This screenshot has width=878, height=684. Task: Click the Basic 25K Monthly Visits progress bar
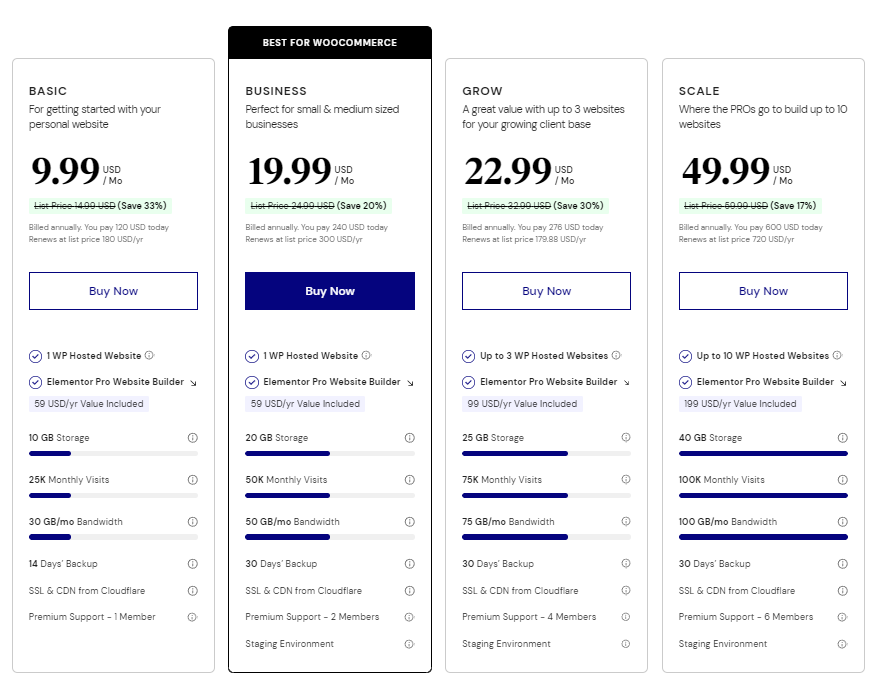113,495
